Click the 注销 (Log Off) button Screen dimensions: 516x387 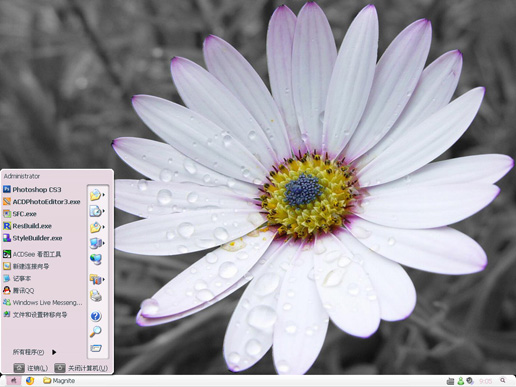point(31,368)
